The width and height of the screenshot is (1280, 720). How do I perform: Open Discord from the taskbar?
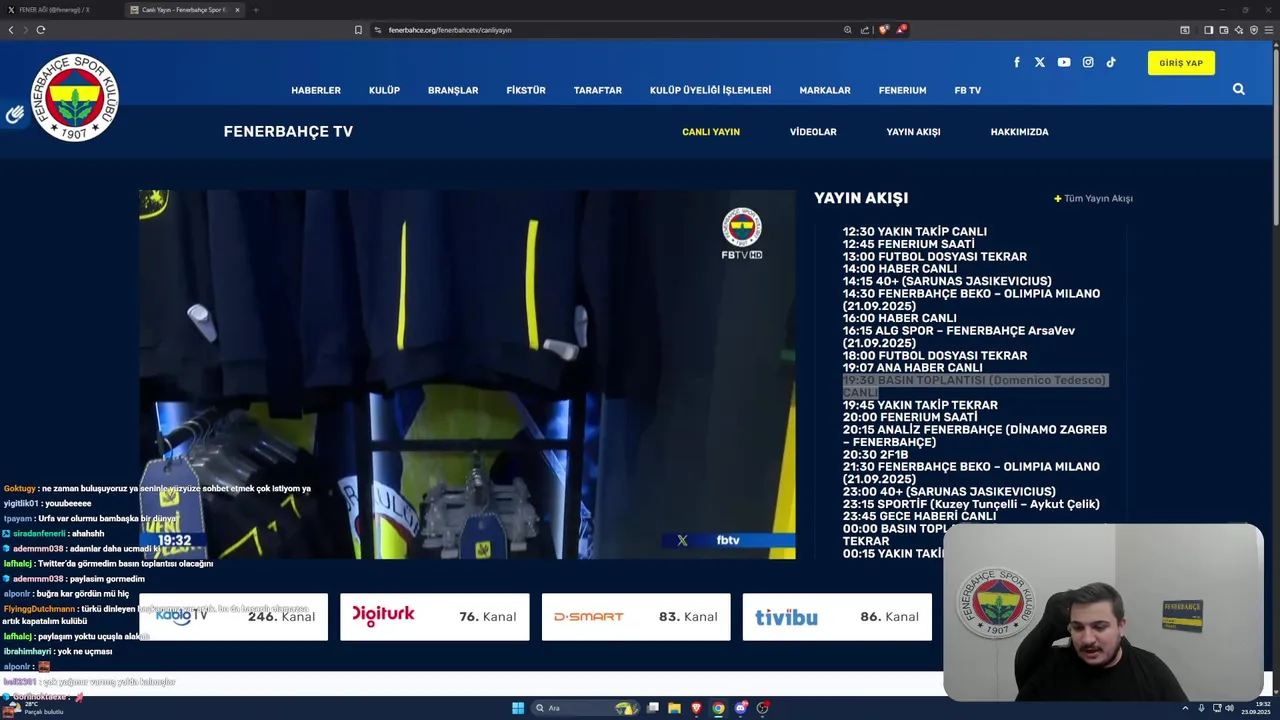pyautogui.click(x=741, y=708)
